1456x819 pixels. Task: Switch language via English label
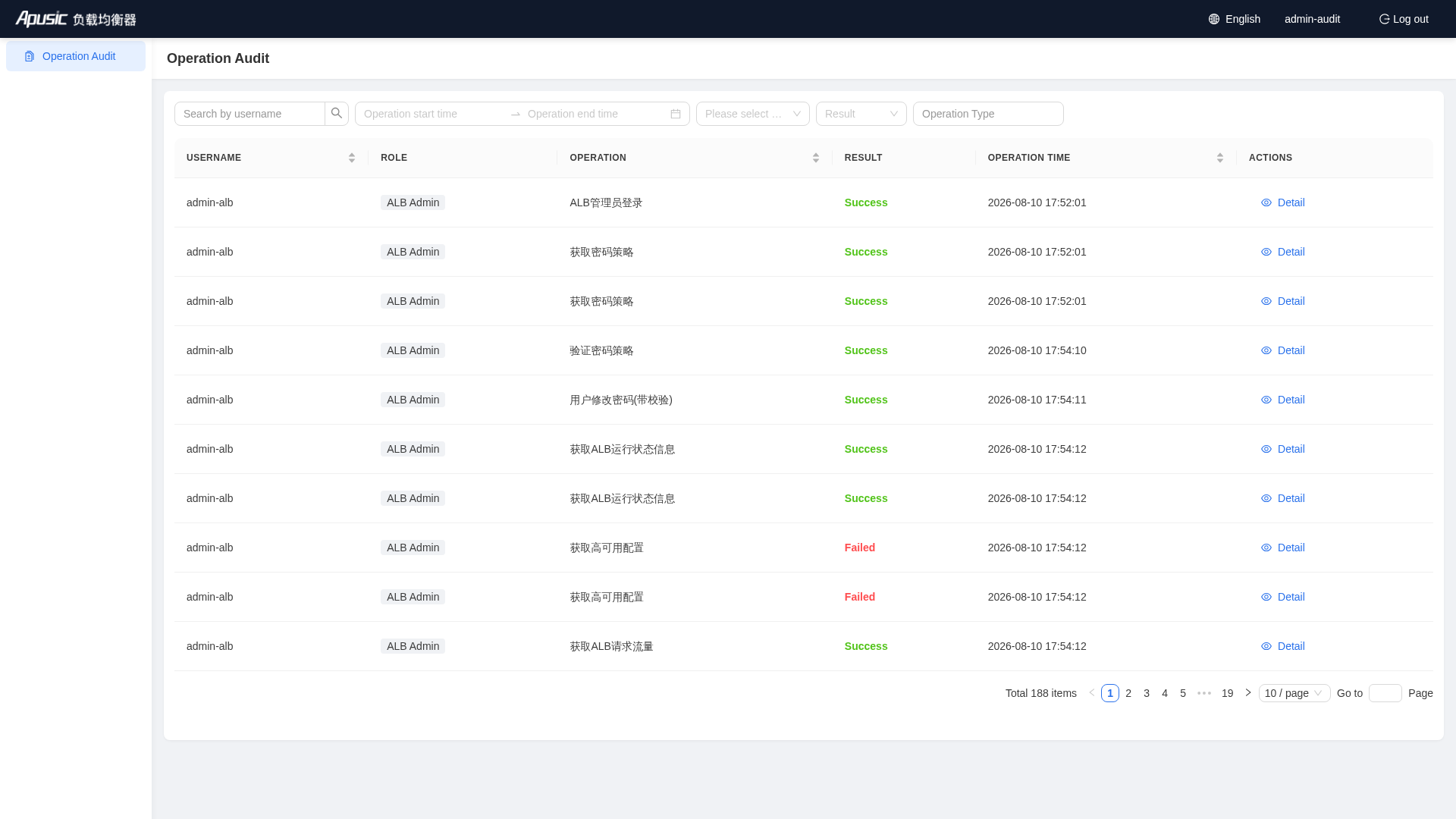coord(1243,19)
